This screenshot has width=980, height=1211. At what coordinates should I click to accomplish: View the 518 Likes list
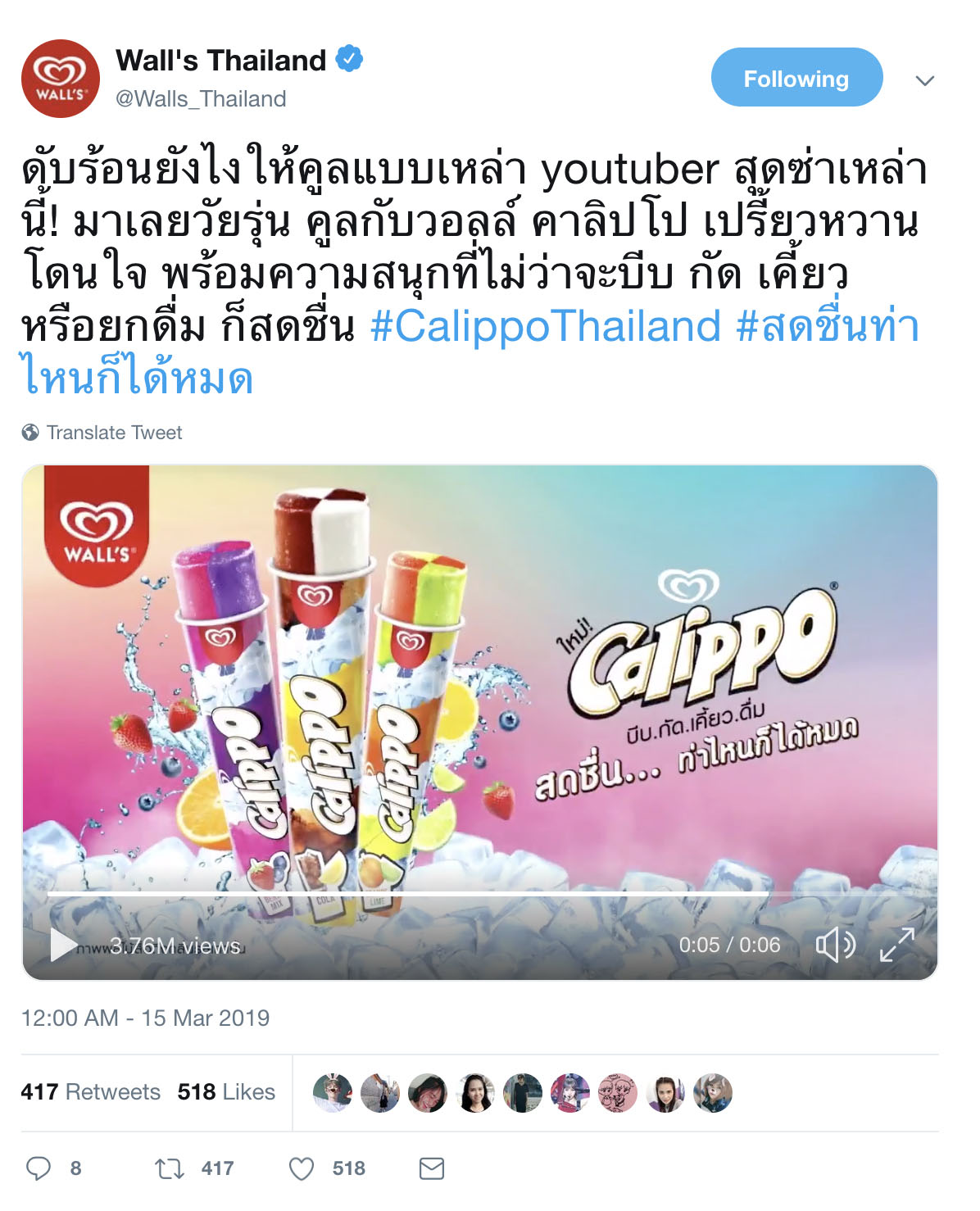pos(226,1092)
